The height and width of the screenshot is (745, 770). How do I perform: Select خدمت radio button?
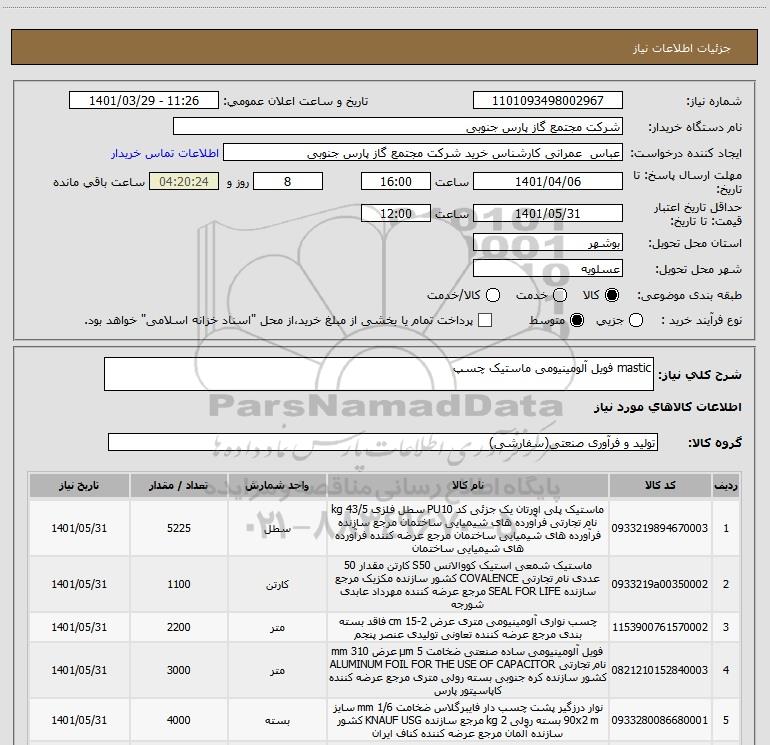tap(560, 295)
